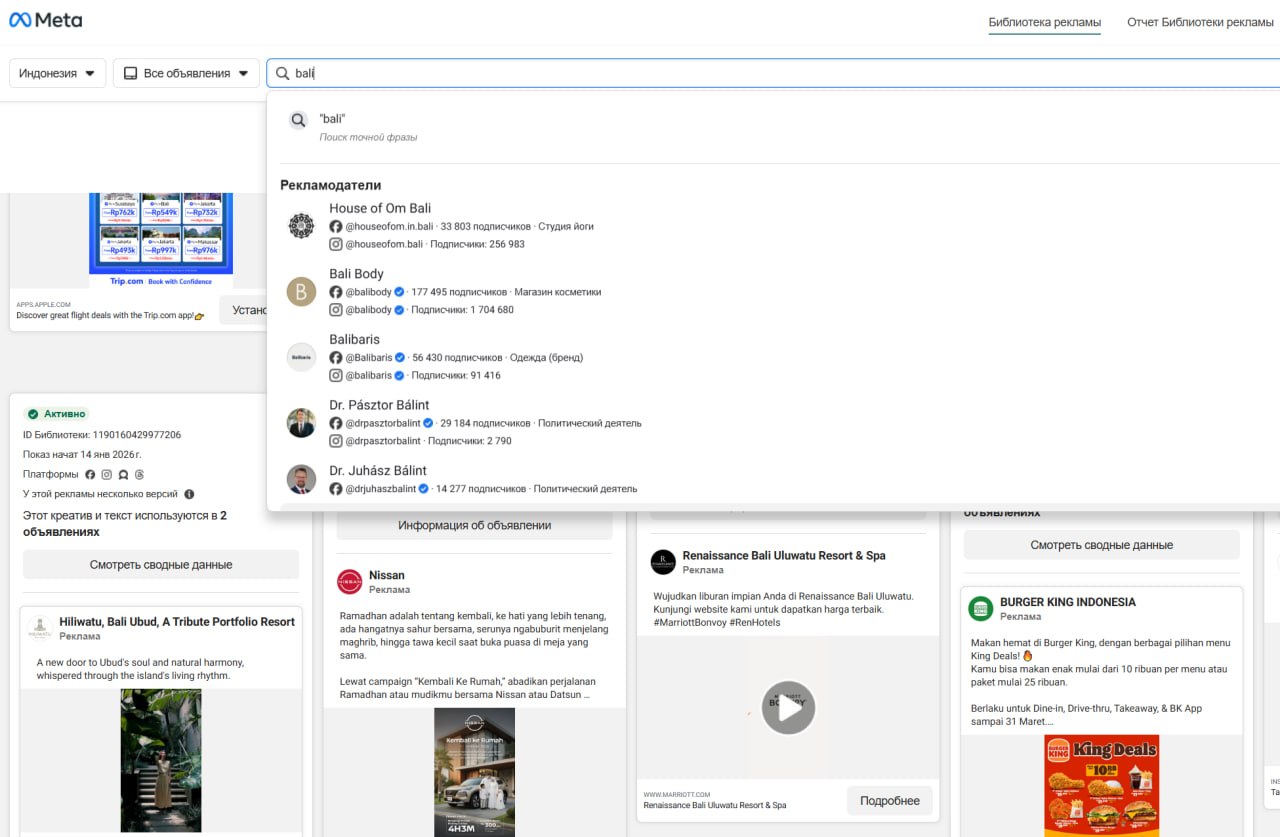The image size is (1280, 837).
Task: Select House of Om Bali advertiser suggestion
Action: (x=773, y=226)
